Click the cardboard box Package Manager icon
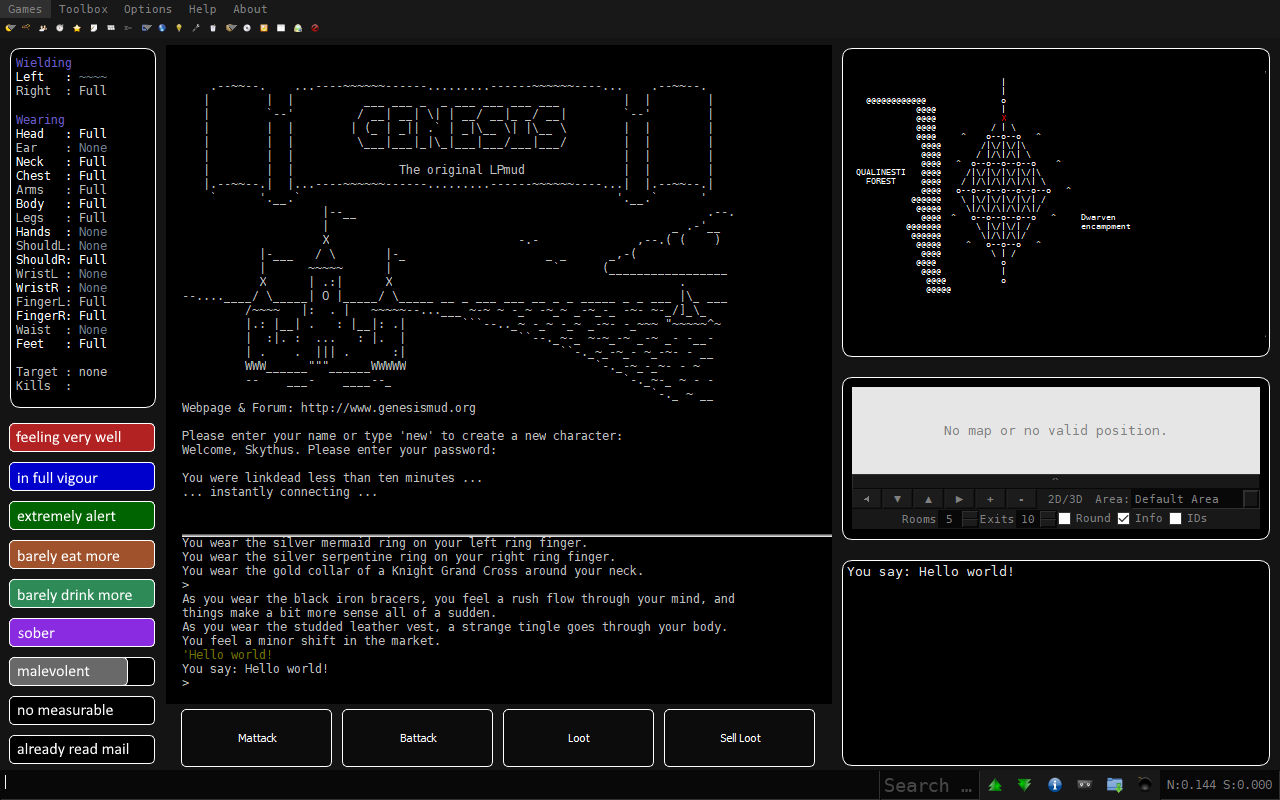The width and height of the screenshot is (1280, 800). (231, 28)
